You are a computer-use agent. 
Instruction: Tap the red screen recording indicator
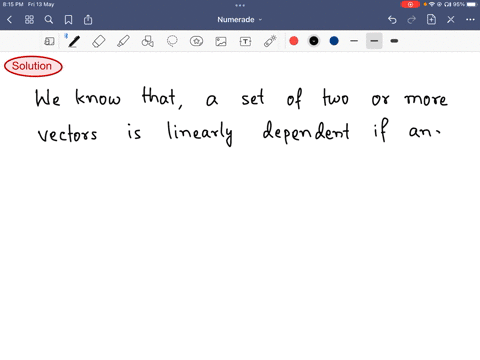click(x=410, y=4)
